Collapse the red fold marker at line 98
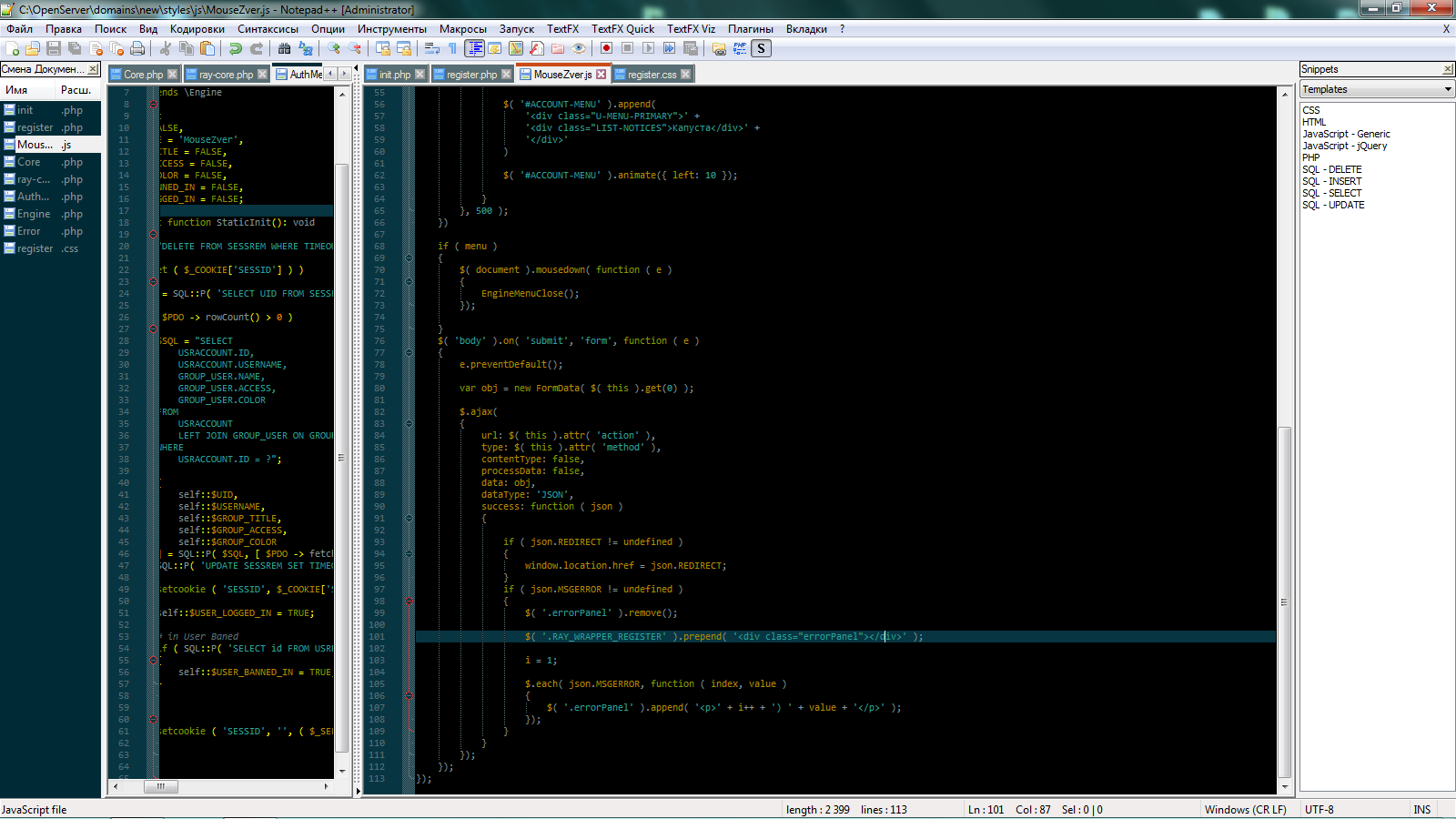The height and width of the screenshot is (819, 1456). [x=409, y=601]
